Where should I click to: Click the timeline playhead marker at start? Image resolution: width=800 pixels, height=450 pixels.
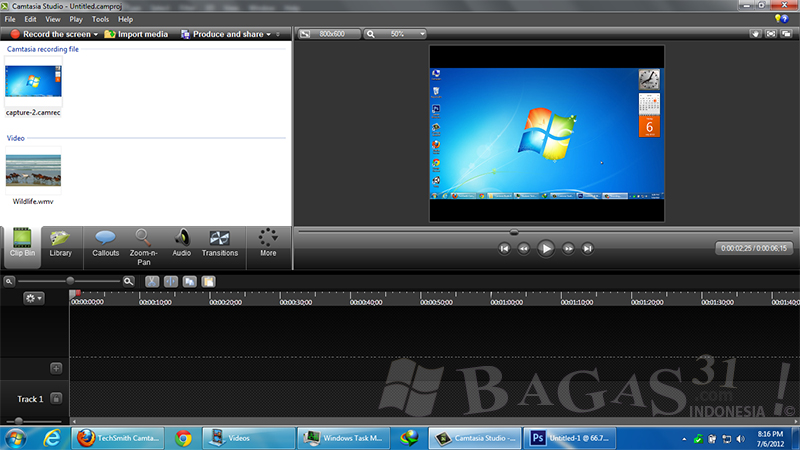(74, 293)
